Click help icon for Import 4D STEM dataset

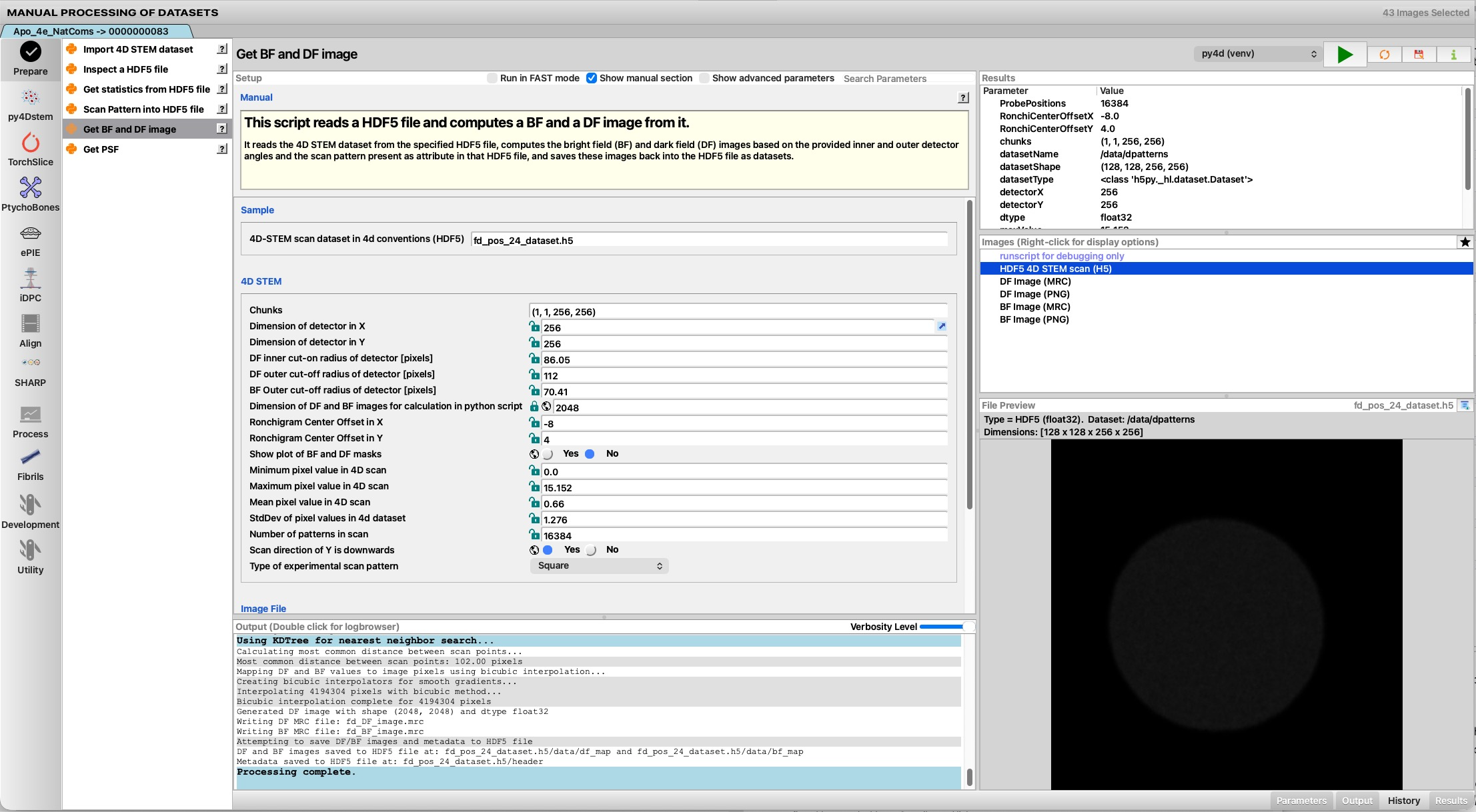(x=222, y=49)
